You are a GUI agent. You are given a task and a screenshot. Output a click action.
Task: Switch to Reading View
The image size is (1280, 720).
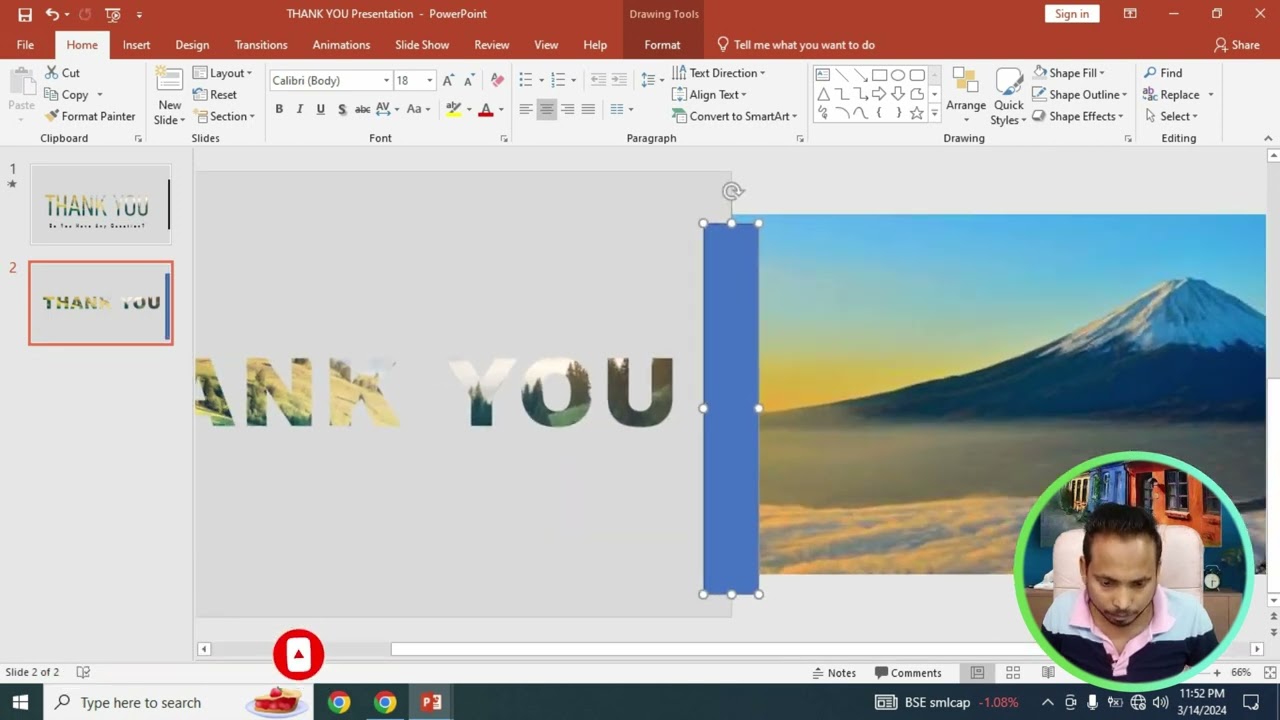point(1048,673)
